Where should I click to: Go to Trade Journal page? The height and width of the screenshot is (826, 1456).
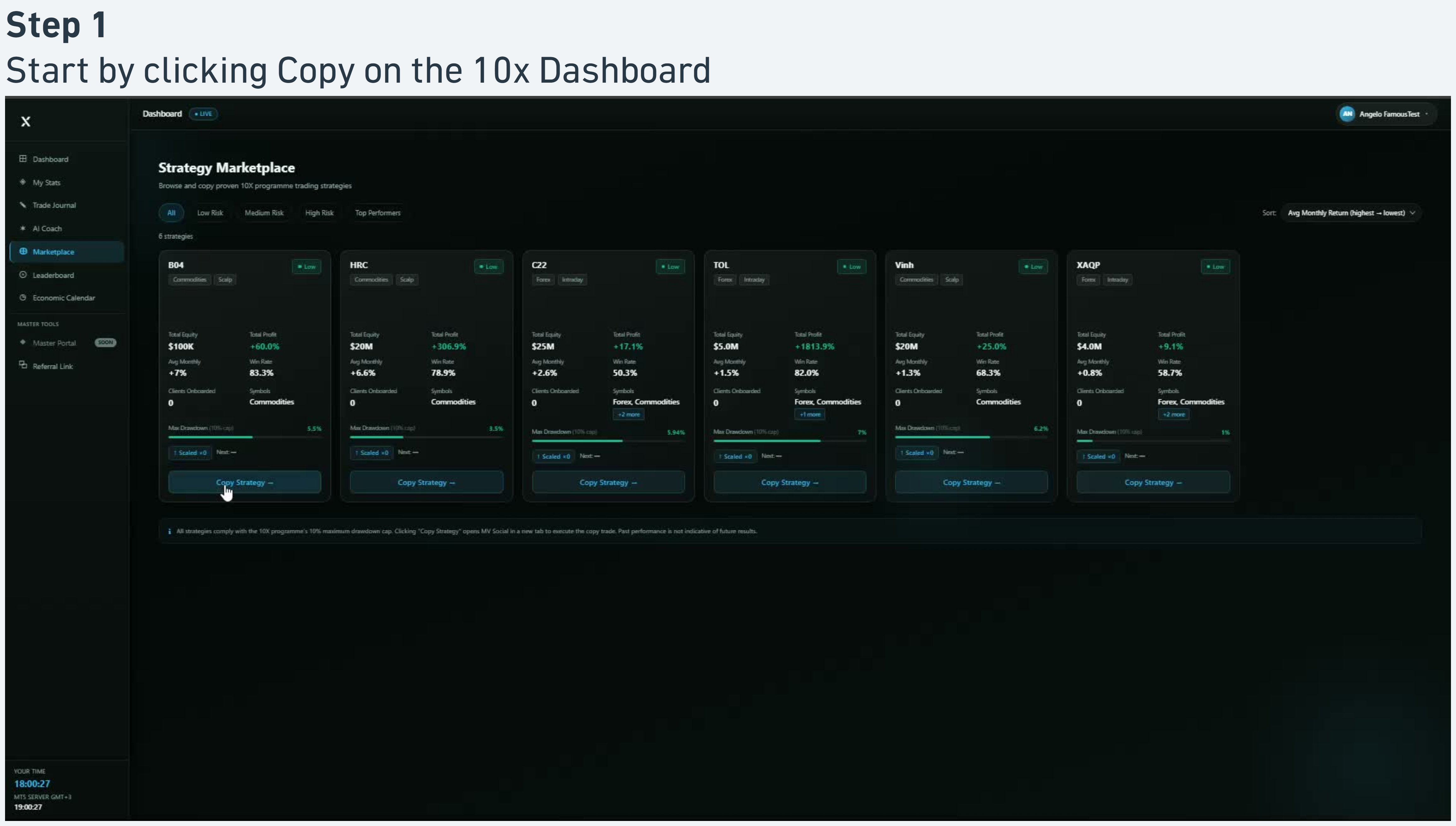pos(67,205)
